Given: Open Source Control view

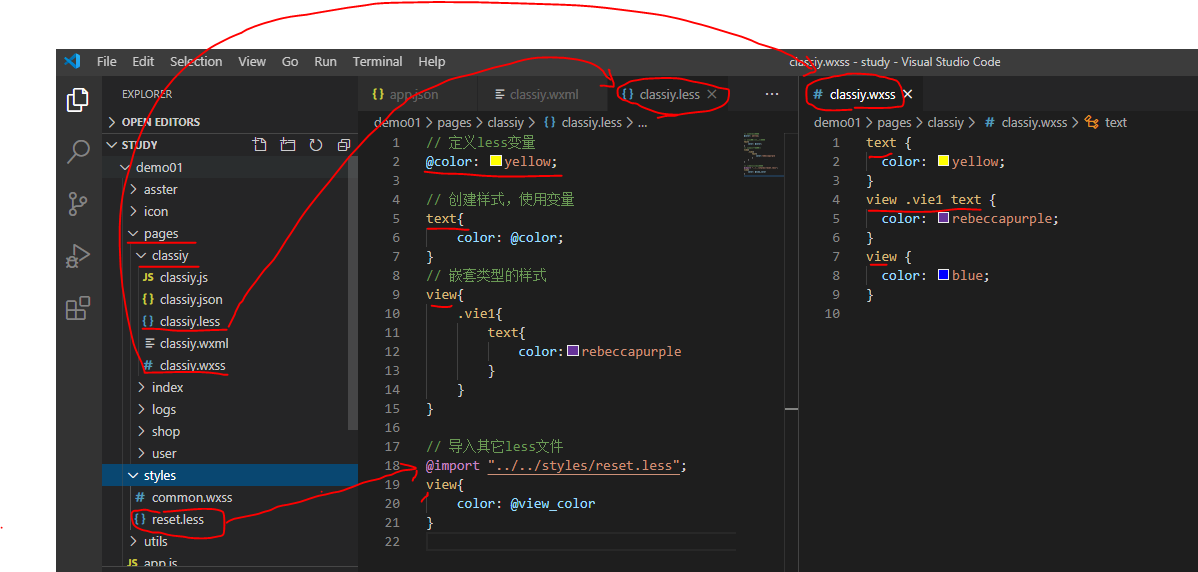Looking at the screenshot, I should pyautogui.click(x=77, y=204).
